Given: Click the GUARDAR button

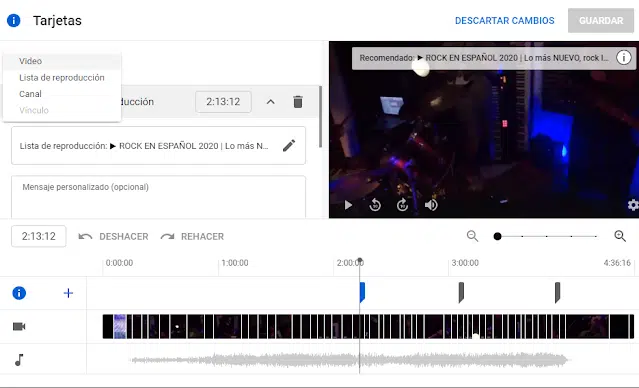Looking at the screenshot, I should pos(601,20).
